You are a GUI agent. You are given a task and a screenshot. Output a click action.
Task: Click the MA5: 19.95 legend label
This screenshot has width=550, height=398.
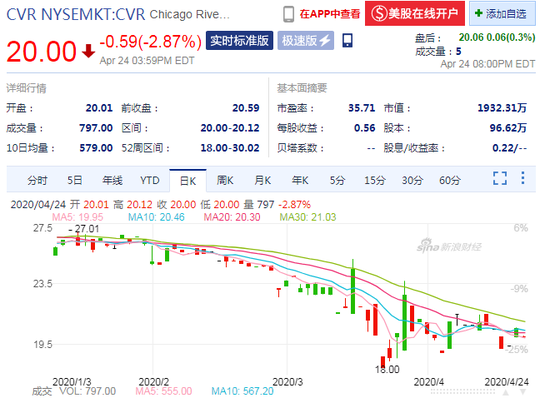click(x=78, y=217)
